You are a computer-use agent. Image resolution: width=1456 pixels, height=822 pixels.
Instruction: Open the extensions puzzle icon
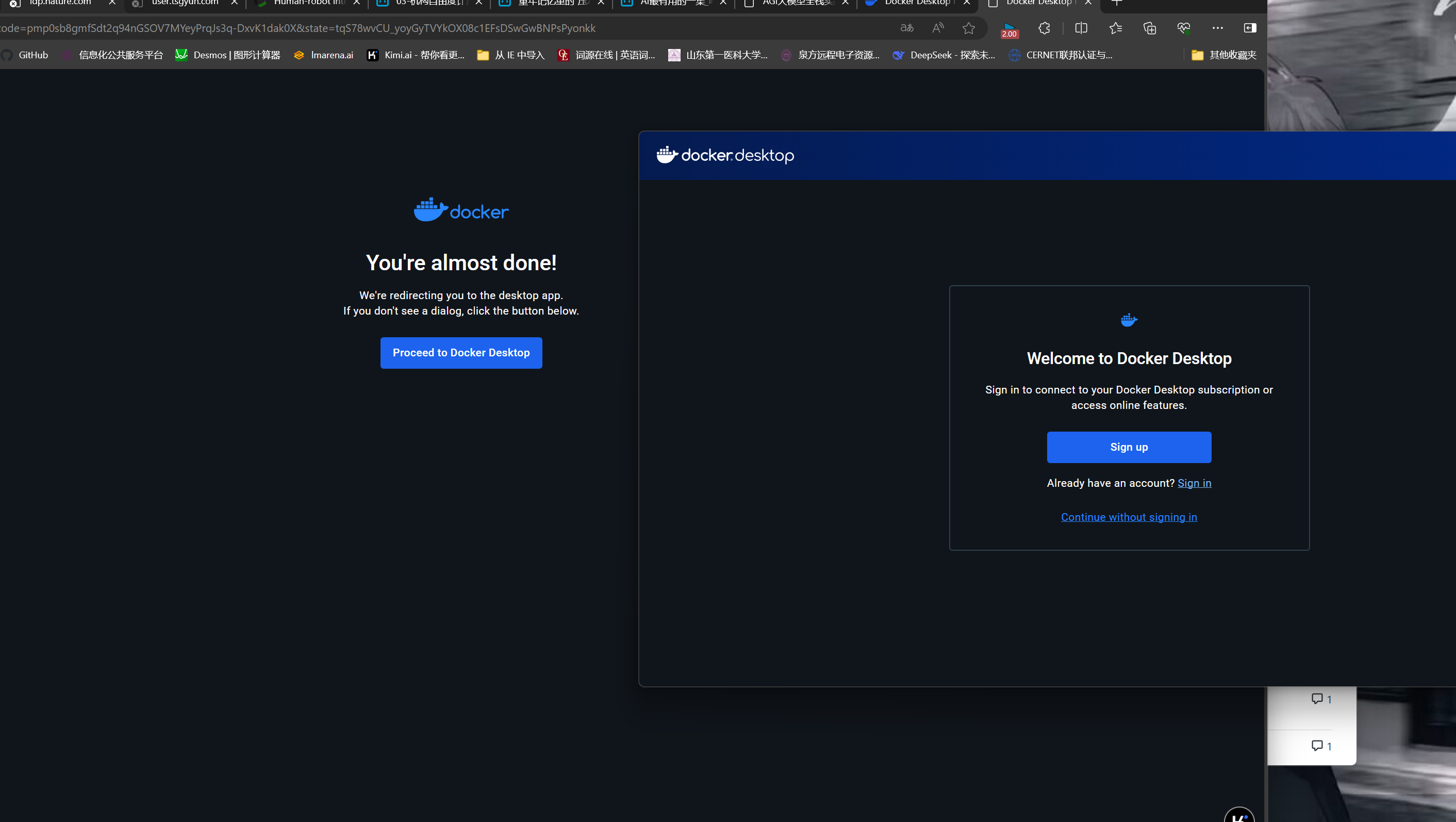coord(1044,28)
